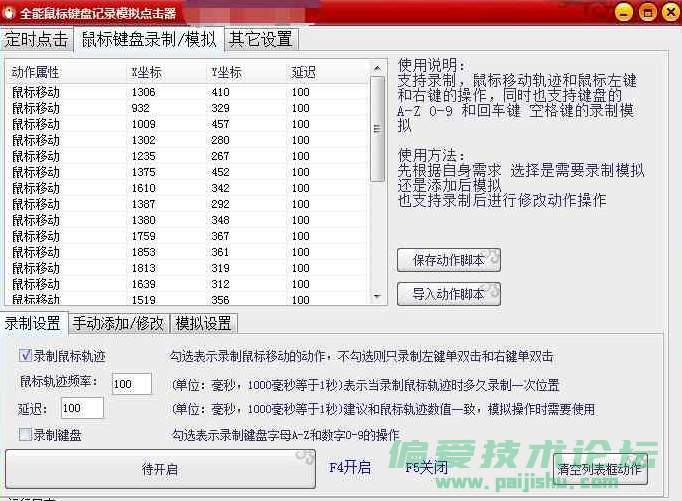Enable the 录制鼠标轨迹 checkbox
Image resolution: width=682 pixels, height=501 pixels.
click(26, 356)
